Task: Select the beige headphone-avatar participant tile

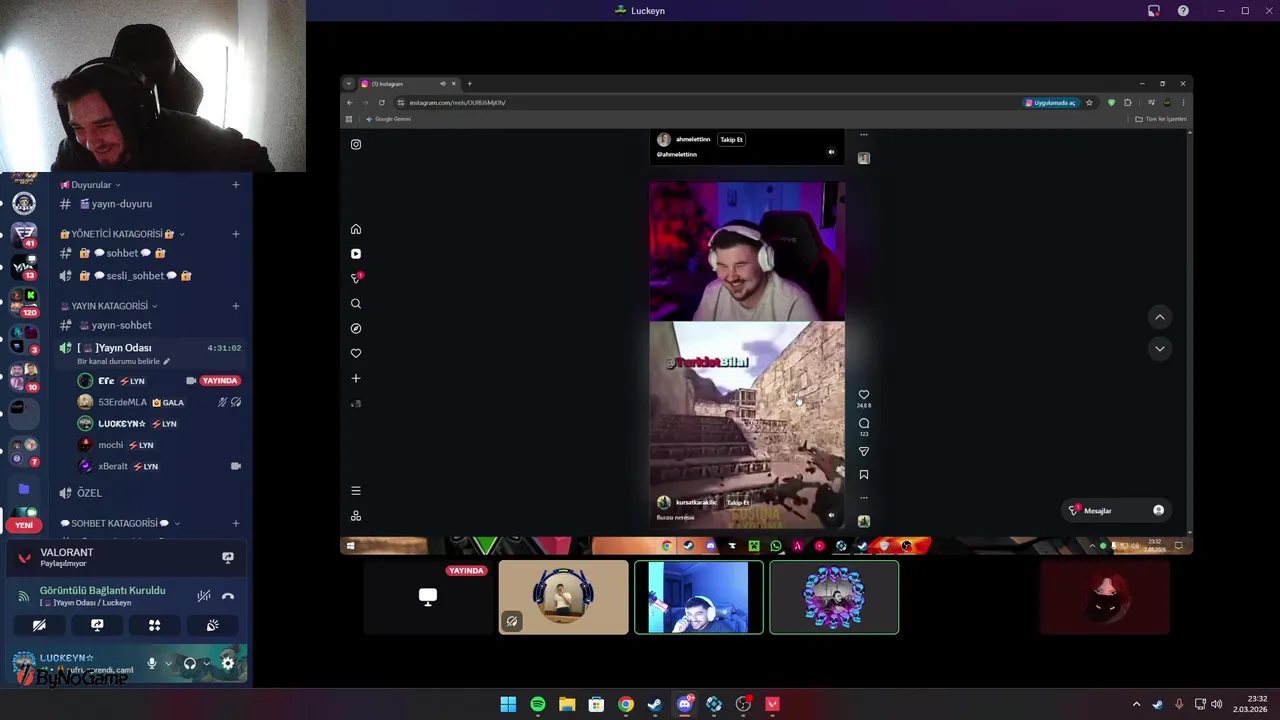Action: (564, 597)
